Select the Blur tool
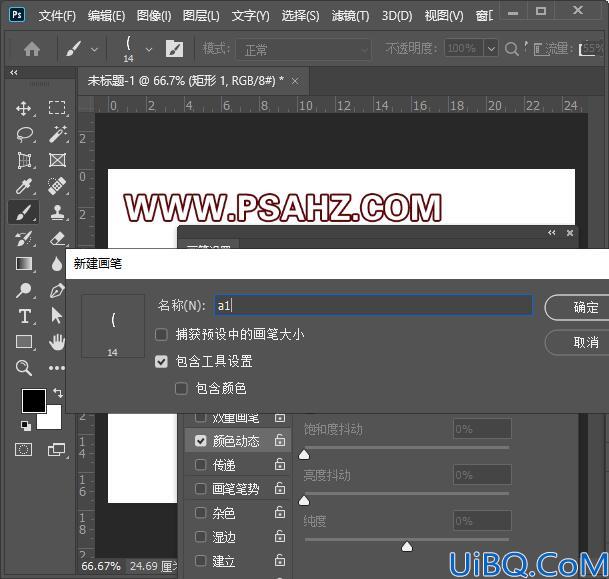 pos(57,264)
